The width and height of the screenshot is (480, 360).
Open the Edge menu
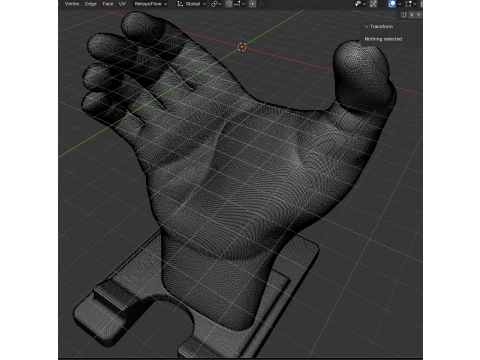point(91,4)
